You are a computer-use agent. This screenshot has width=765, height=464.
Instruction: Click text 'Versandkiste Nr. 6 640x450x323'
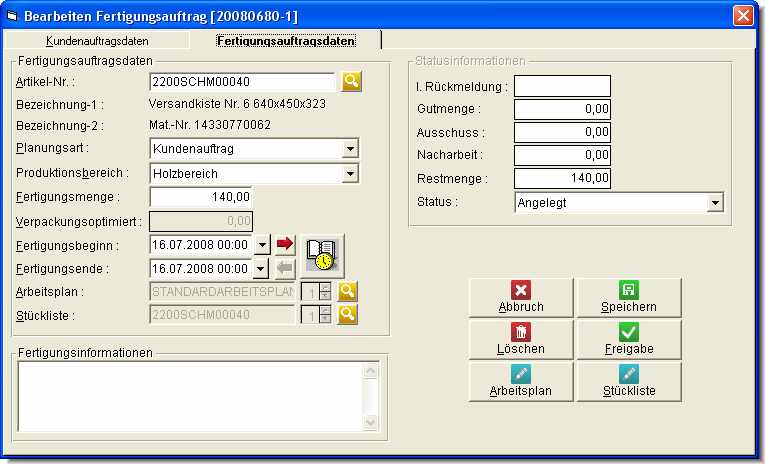[x=237, y=104]
